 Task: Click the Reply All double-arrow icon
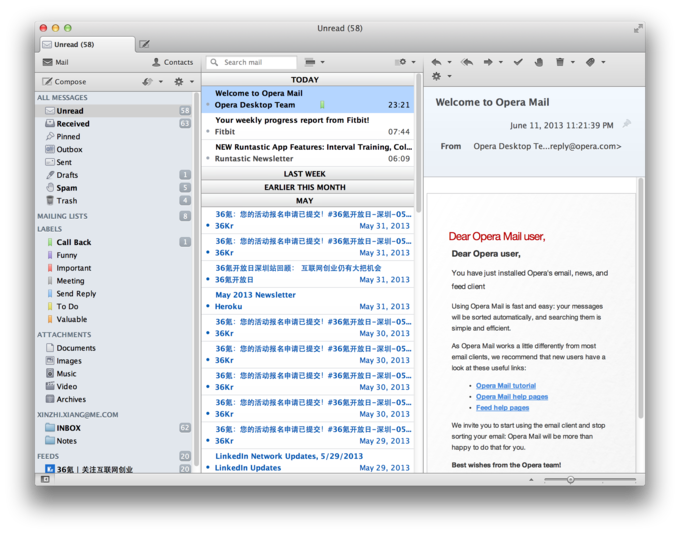(467, 62)
